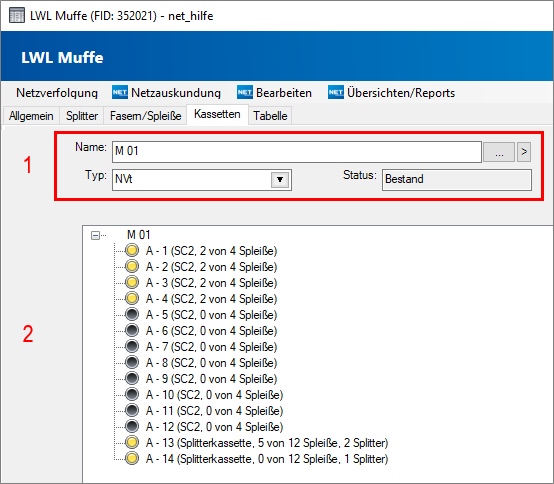The width and height of the screenshot is (554, 484).
Task: Click the yellow icon of Splitterkassette A - 14
Action: (132, 459)
